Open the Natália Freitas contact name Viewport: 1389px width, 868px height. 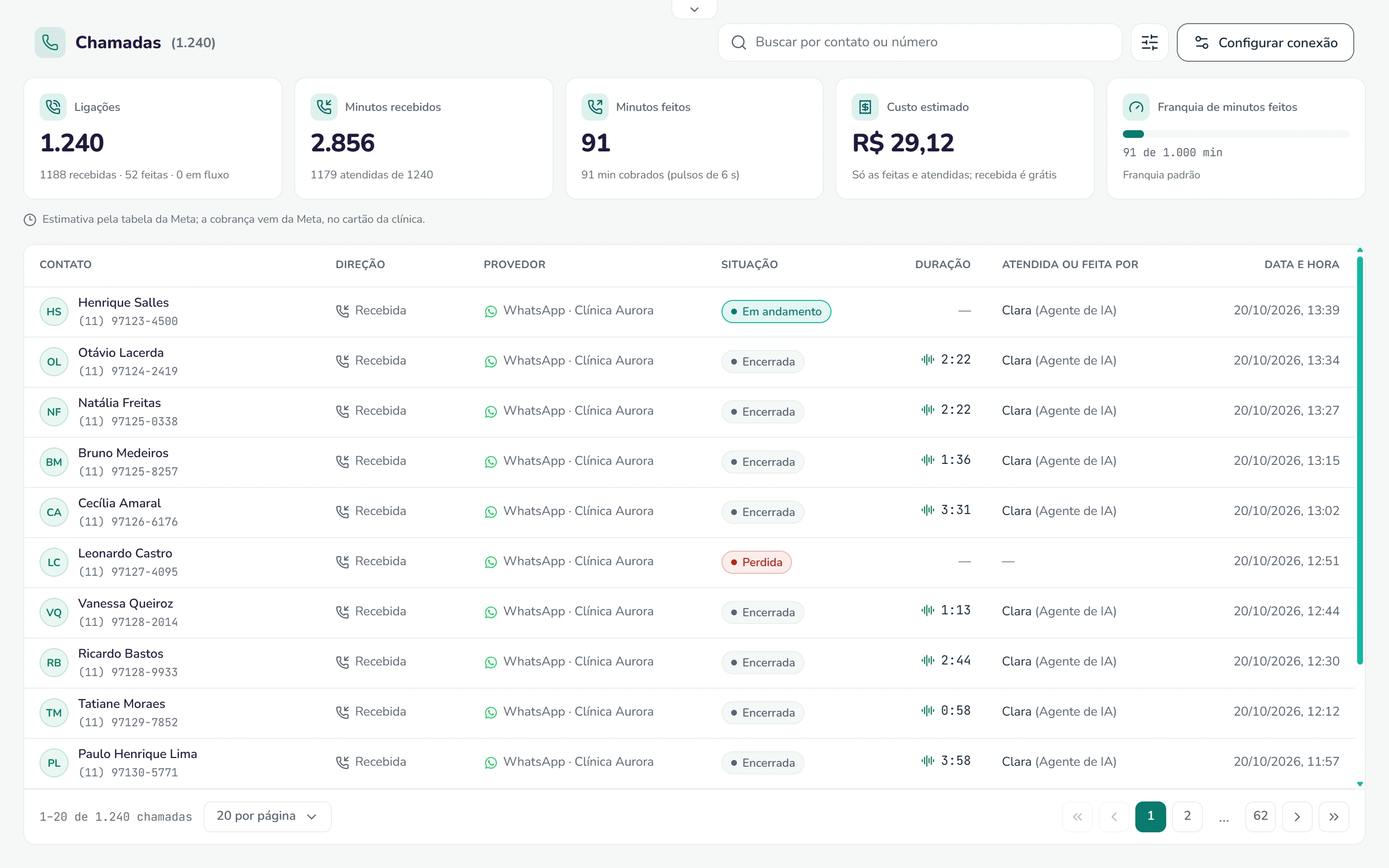pos(120,403)
